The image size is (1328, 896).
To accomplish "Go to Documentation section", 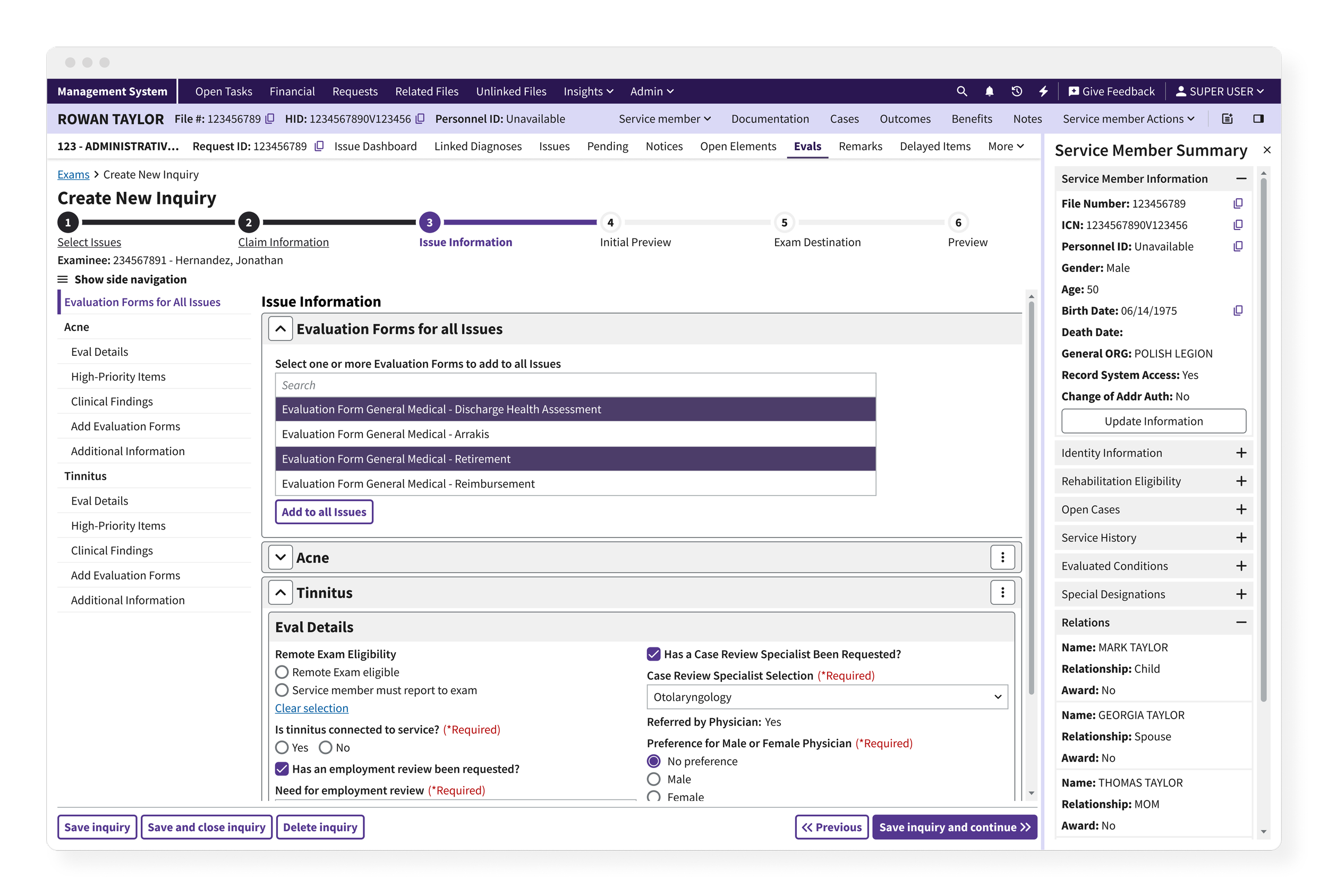I will tap(770, 119).
